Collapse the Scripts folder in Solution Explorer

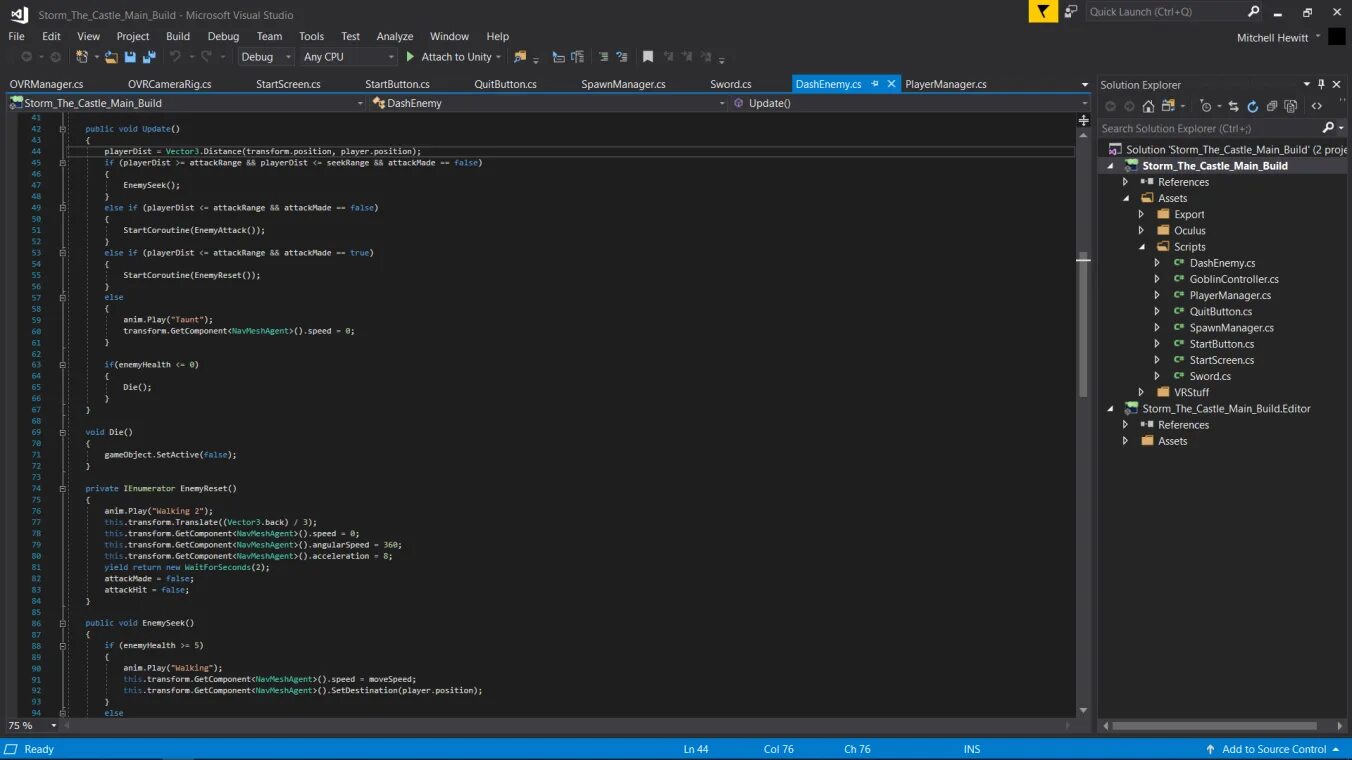(1142, 247)
